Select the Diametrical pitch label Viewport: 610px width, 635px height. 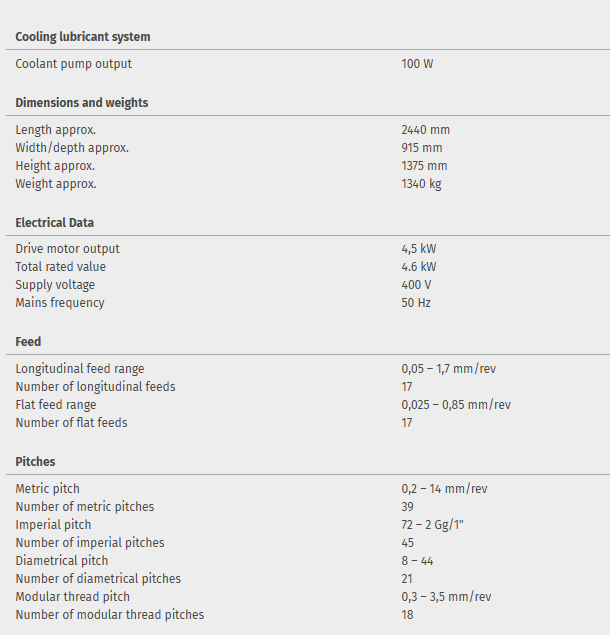tap(62, 561)
